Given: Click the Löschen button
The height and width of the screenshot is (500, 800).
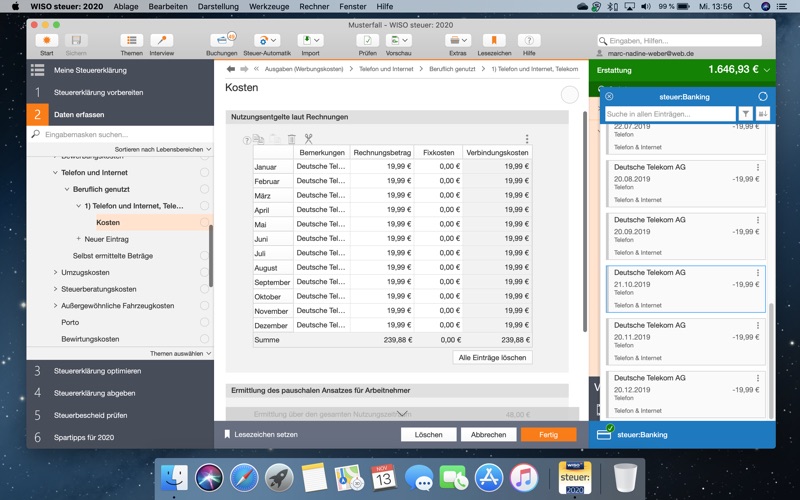Looking at the screenshot, I should [428, 434].
